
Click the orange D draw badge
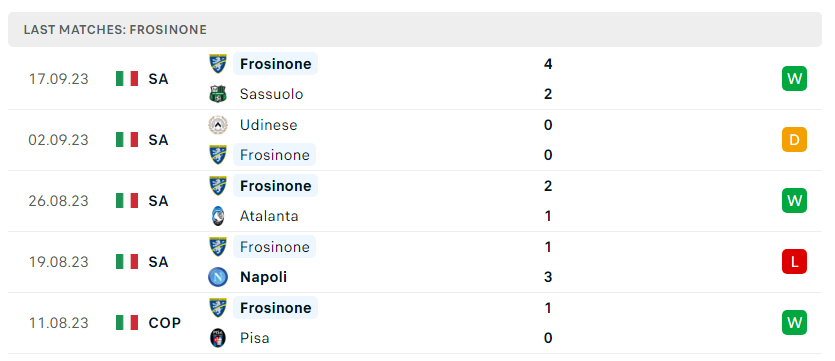coord(794,140)
